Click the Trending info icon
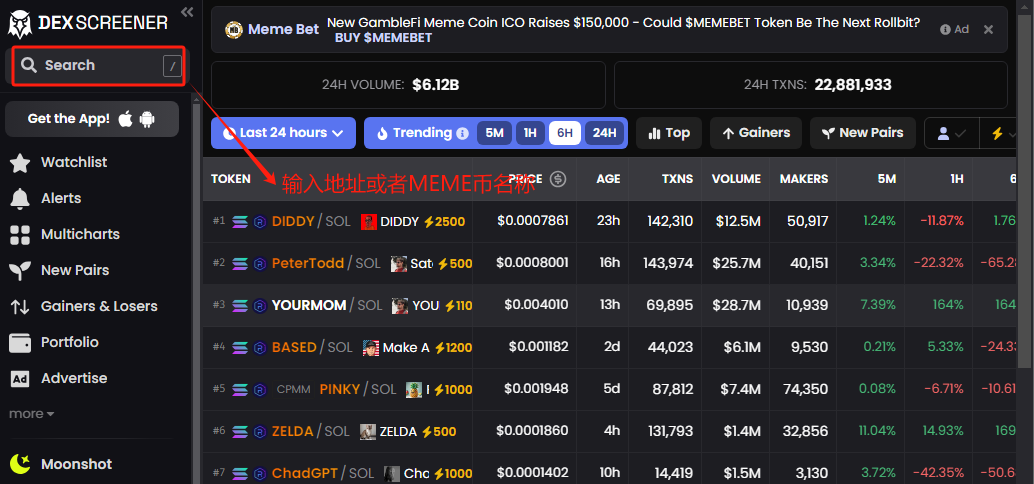 click(462, 133)
